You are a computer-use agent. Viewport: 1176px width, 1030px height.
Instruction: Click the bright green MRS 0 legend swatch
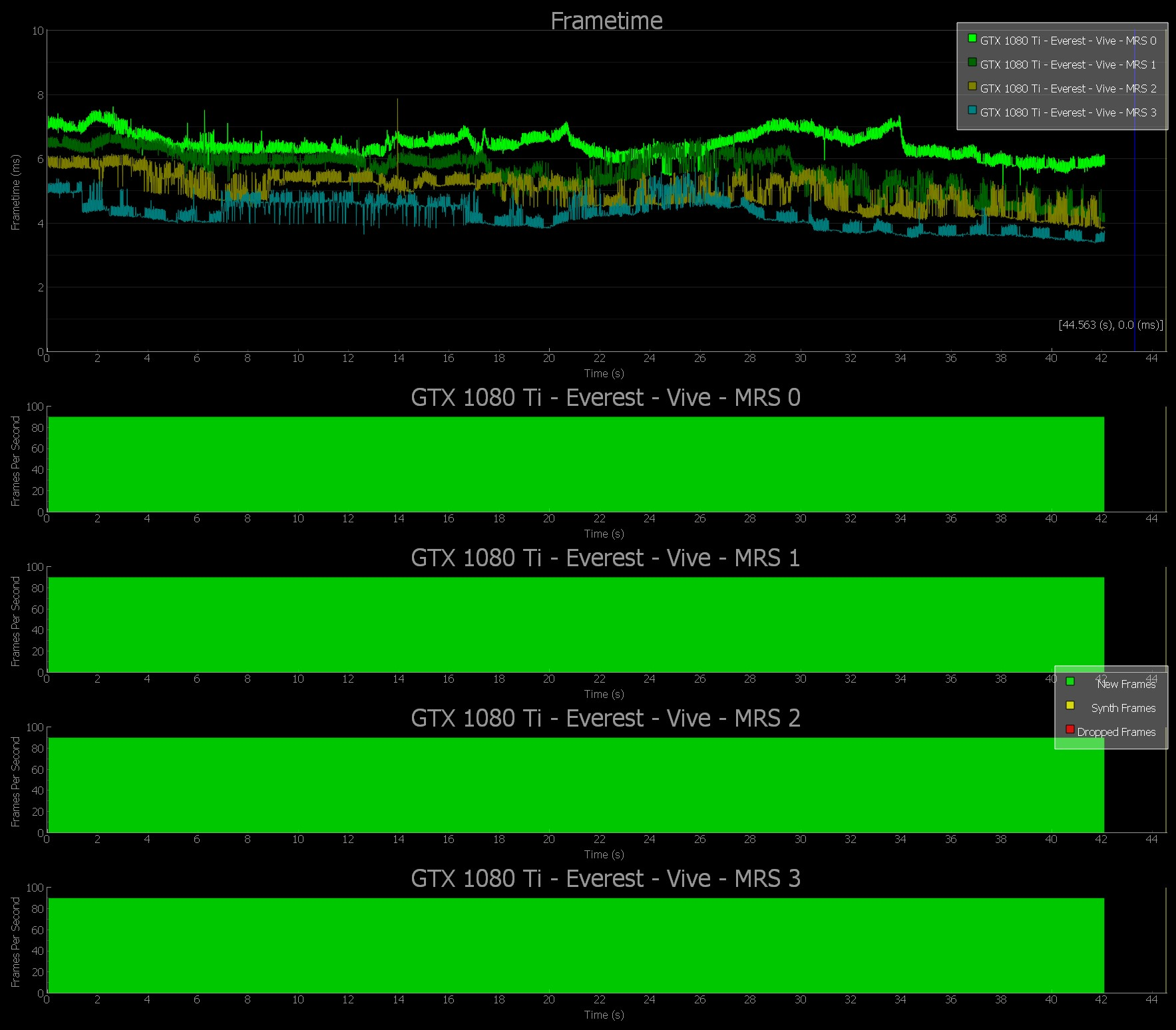[x=972, y=39]
